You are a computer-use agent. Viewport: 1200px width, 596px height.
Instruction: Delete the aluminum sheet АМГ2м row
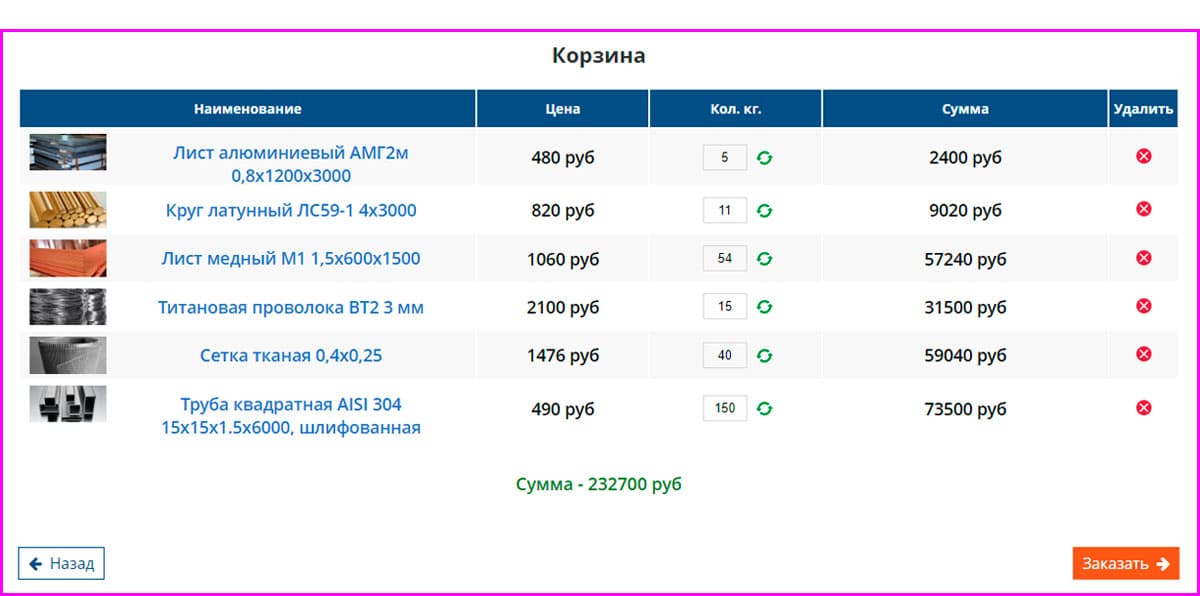tap(1144, 156)
